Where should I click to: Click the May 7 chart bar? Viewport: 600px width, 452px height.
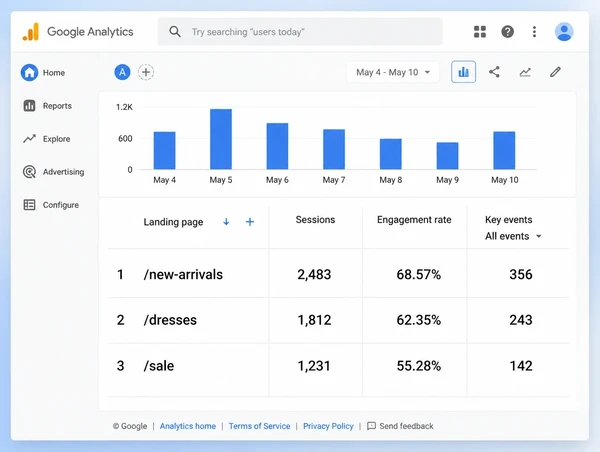(334, 149)
